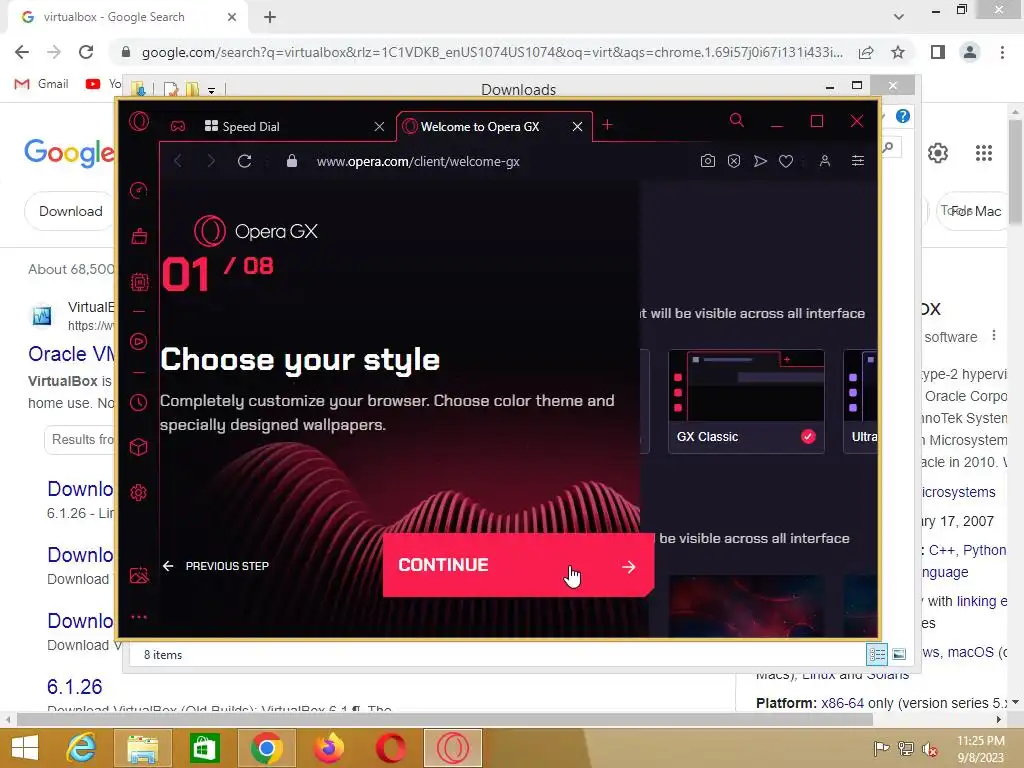The width and height of the screenshot is (1024, 768).
Task: Close Welcome to Opera GX tab
Action: click(577, 127)
